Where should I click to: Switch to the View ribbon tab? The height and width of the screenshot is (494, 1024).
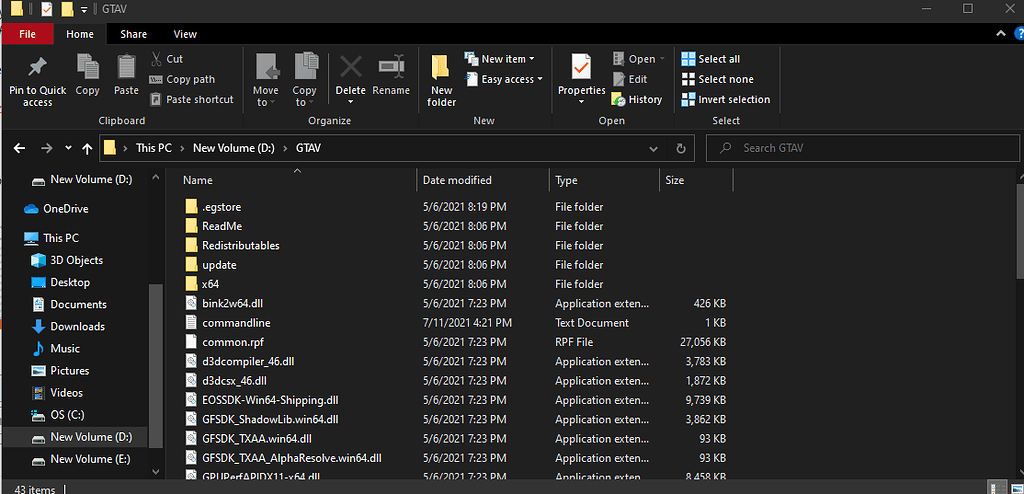[x=185, y=34]
